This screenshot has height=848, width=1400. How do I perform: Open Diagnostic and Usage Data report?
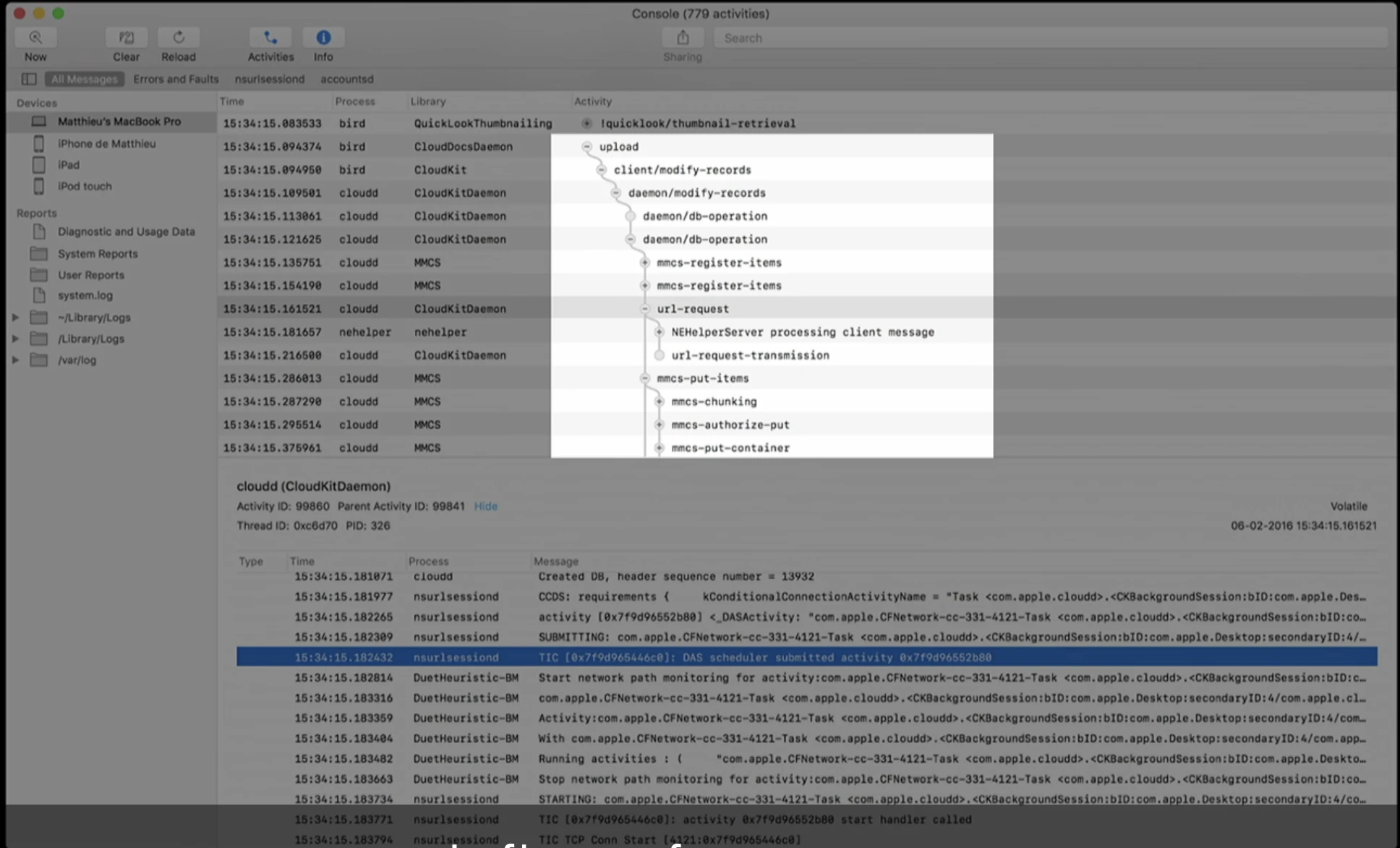126,232
